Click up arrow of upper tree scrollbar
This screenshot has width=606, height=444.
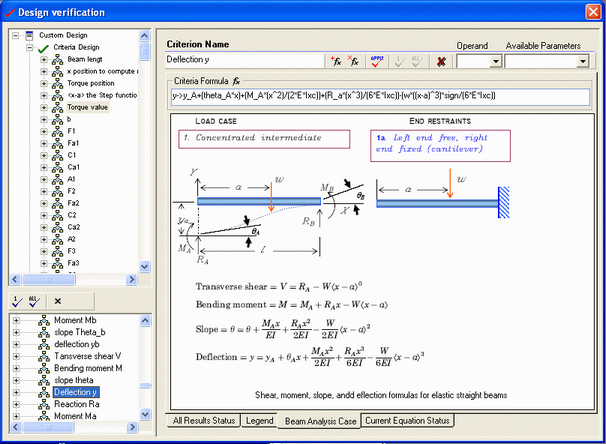point(144,36)
